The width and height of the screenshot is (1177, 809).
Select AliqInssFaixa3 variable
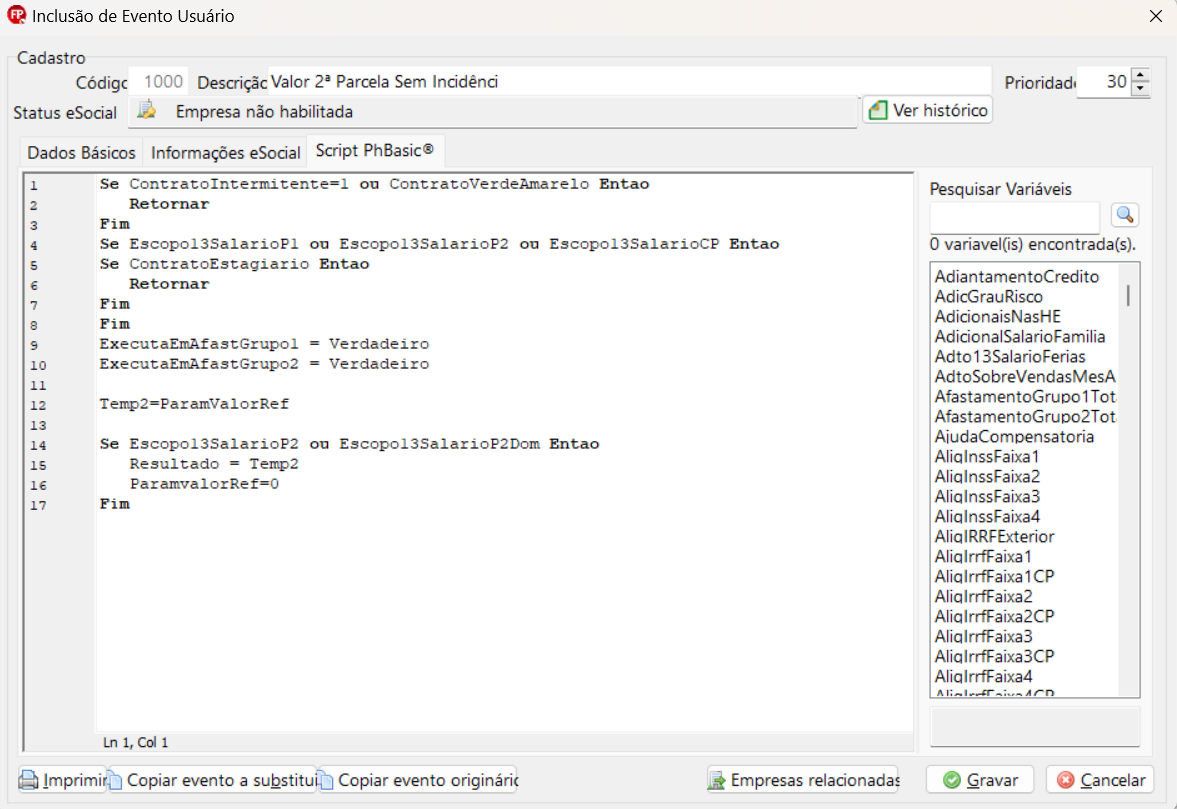[x=986, y=496]
